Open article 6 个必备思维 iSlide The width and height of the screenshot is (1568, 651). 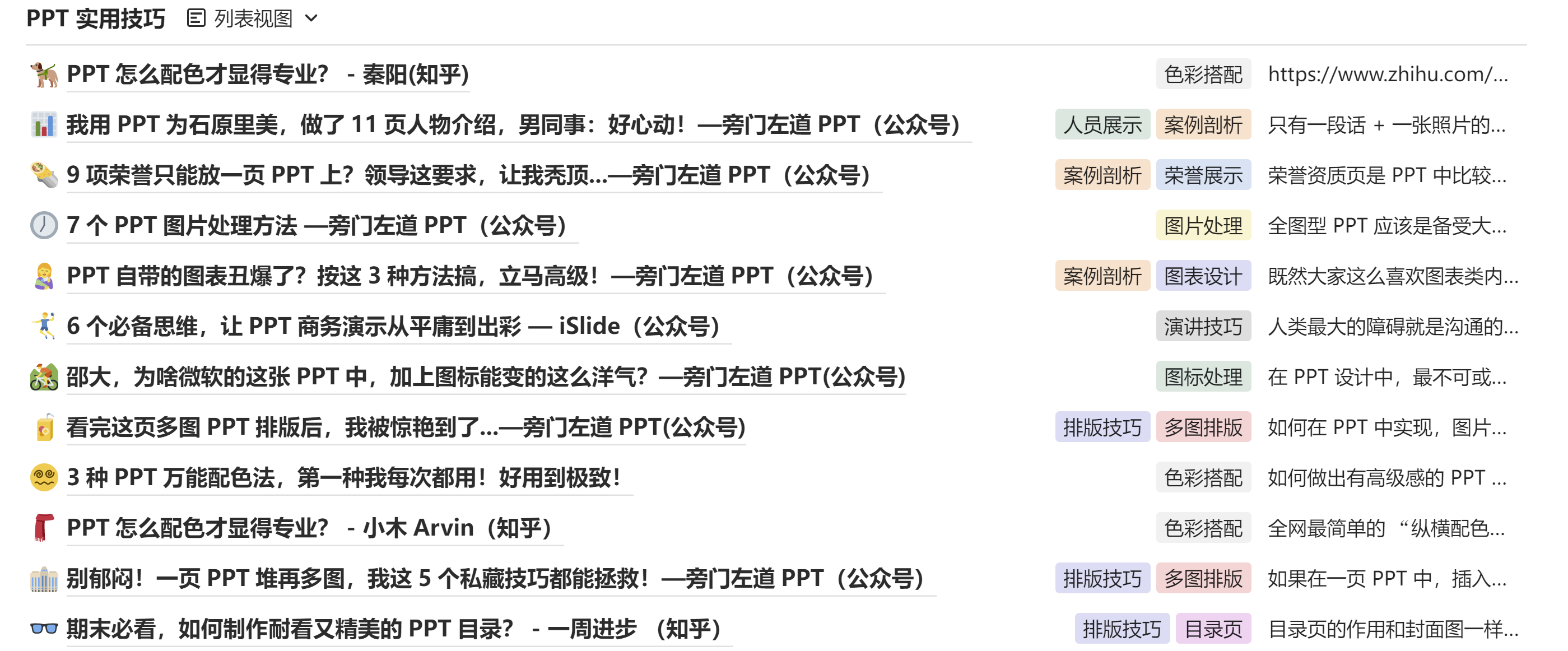tap(393, 327)
